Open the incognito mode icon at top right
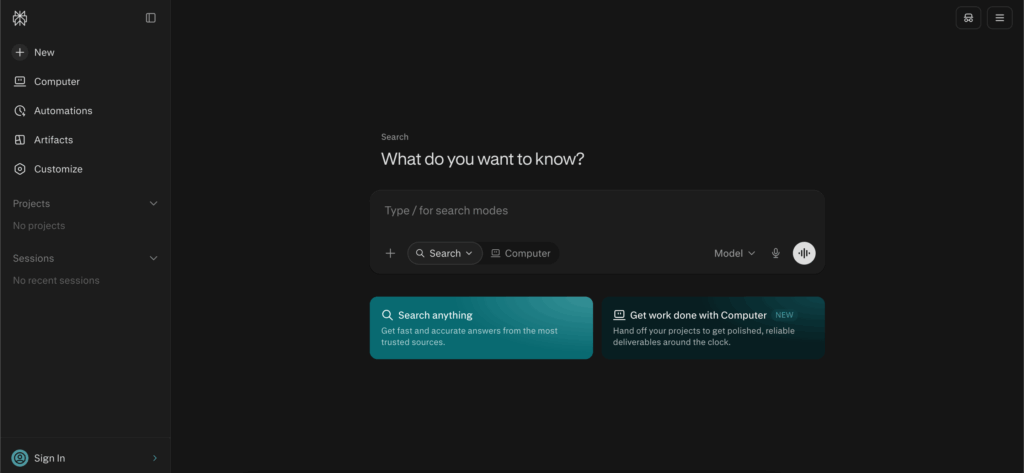 click(968, 18)
